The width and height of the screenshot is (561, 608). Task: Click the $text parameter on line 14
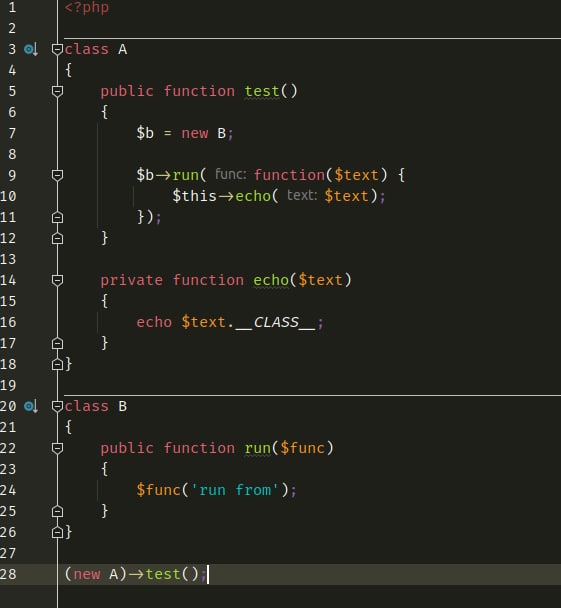pyautogui.click(x=320, y=280)
